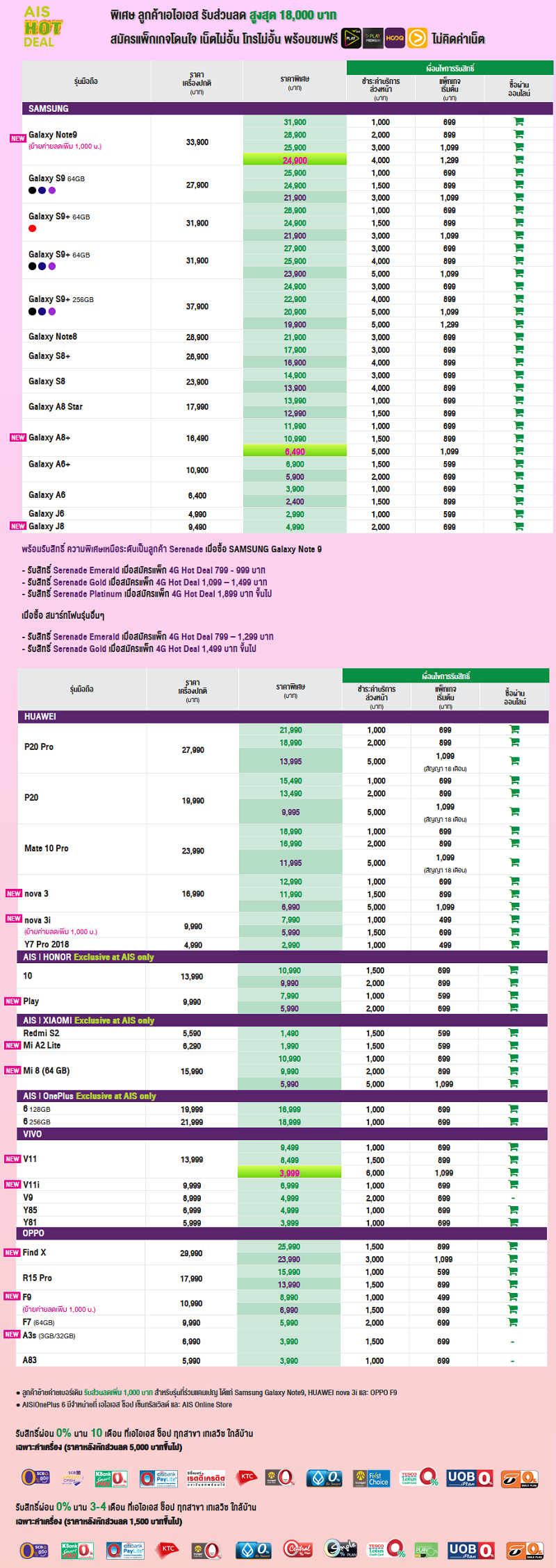Image resolution: width=556 pixels, height=1568 pixels.
Task: Add OPPO F7 64GB to cart
Action: click(x=513, y=1322)
